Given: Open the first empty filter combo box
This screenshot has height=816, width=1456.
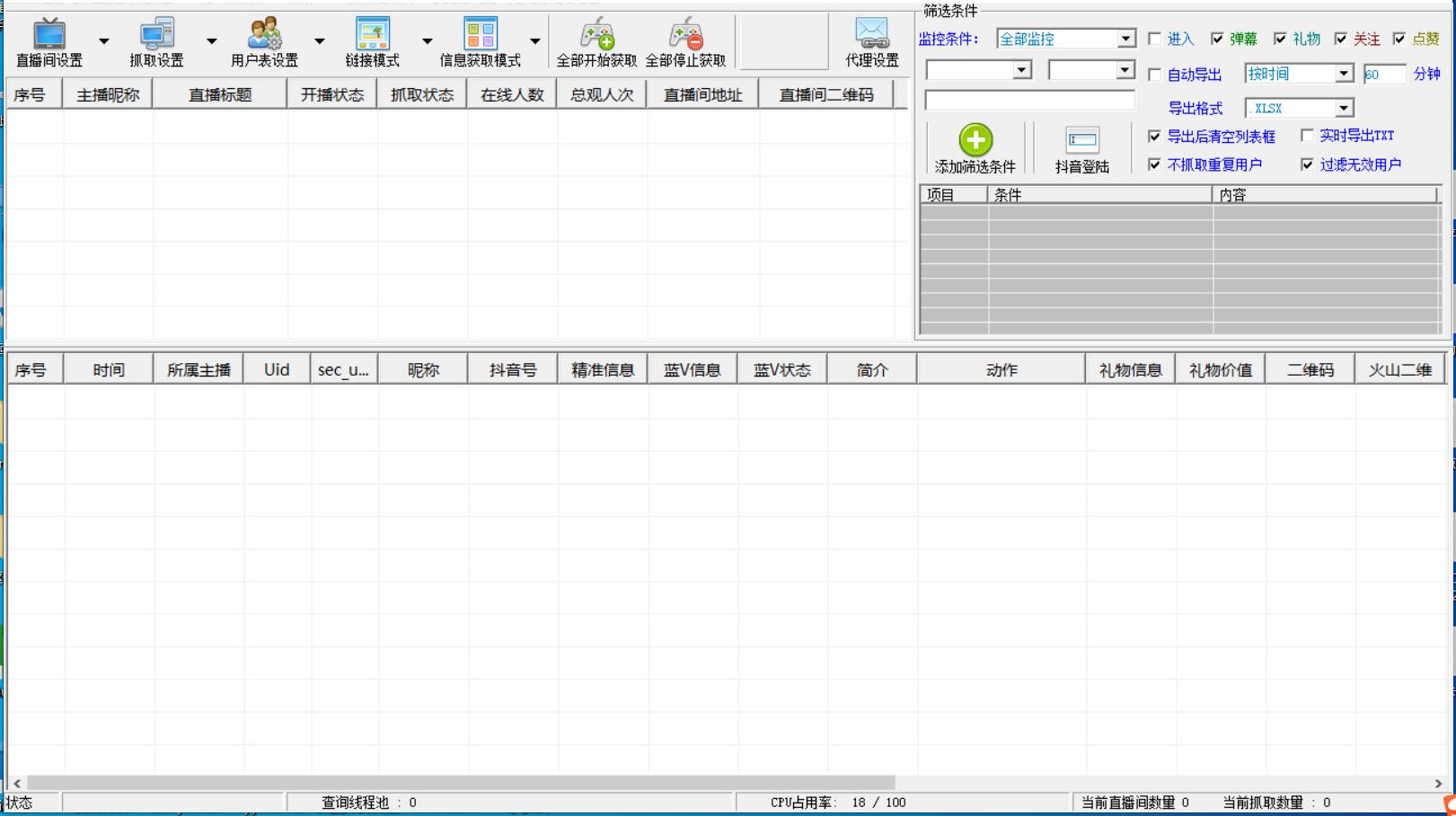Looking at the screenshot, I should pyautogui.click(x=979, y=70).
